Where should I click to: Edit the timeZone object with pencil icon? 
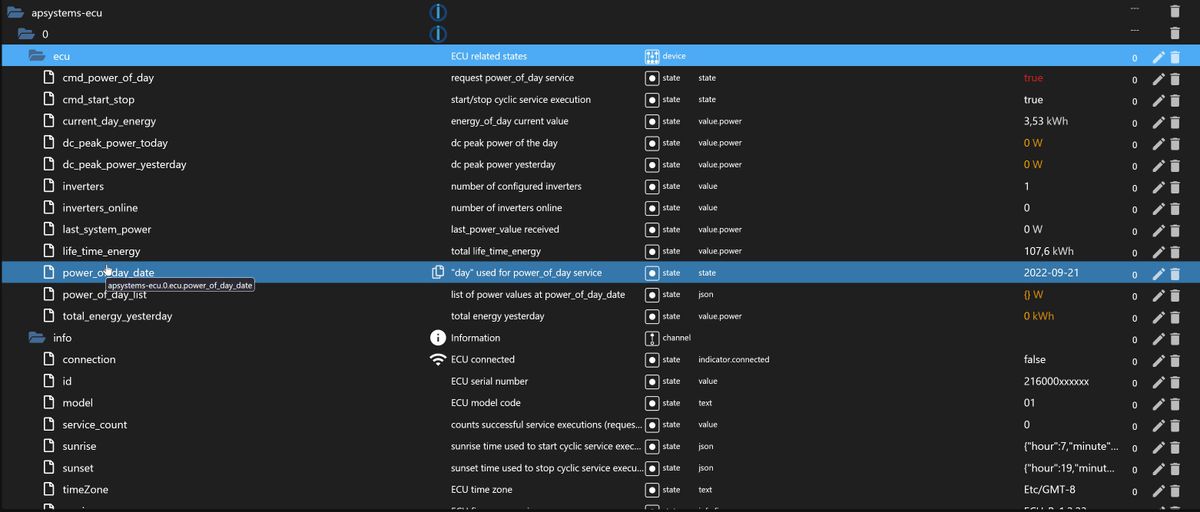[x=1159, y=490]
